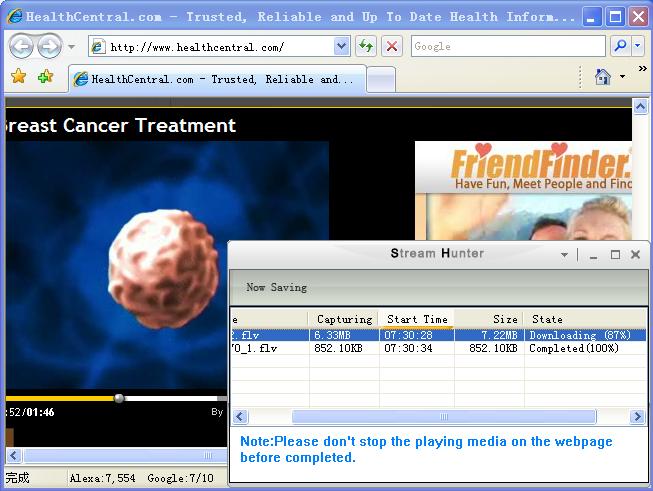This screenshot has width=653, height=491.
Task: Open the Stream Hunter title menu arrow
Action: [564, 254]
